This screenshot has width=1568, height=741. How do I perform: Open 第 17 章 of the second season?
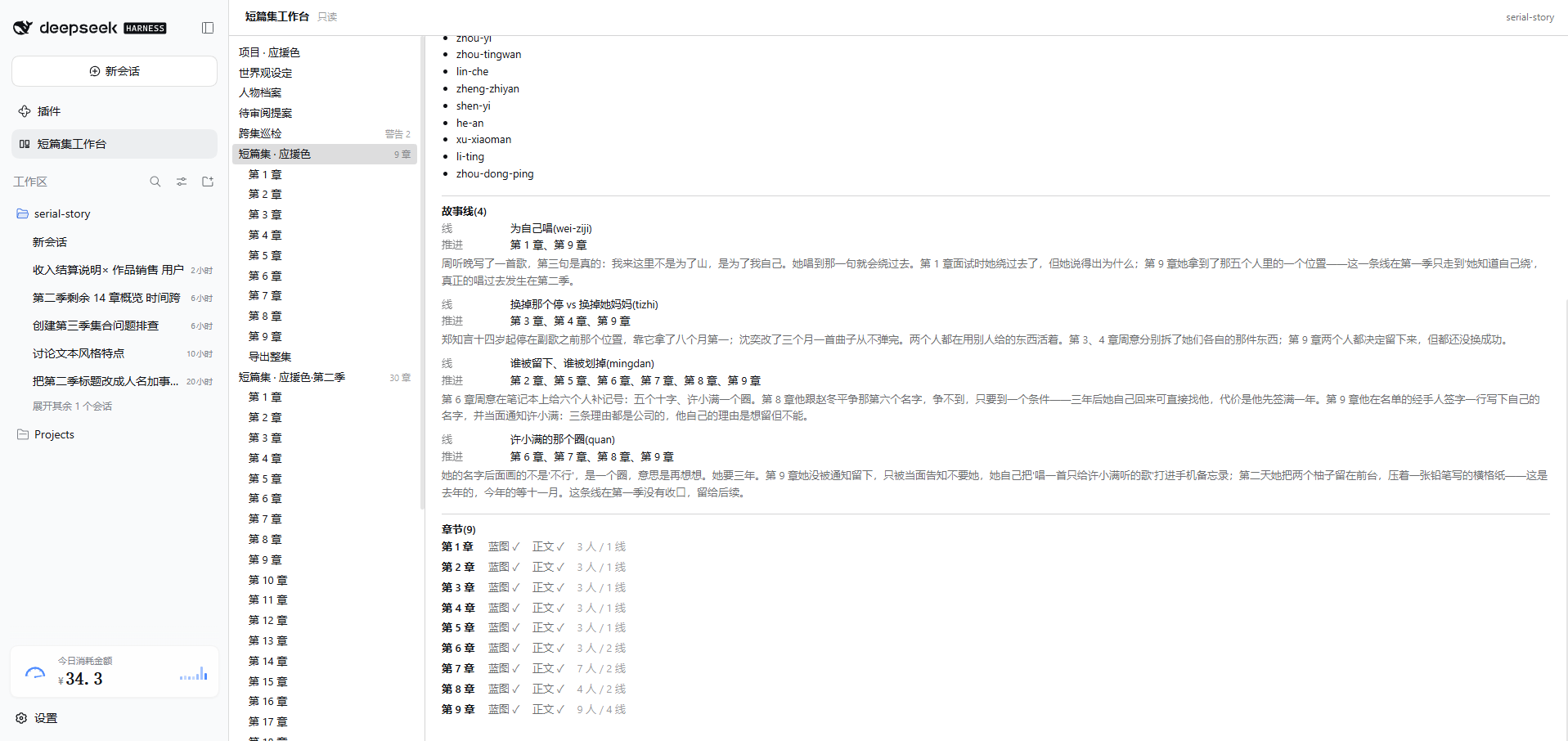325,721
